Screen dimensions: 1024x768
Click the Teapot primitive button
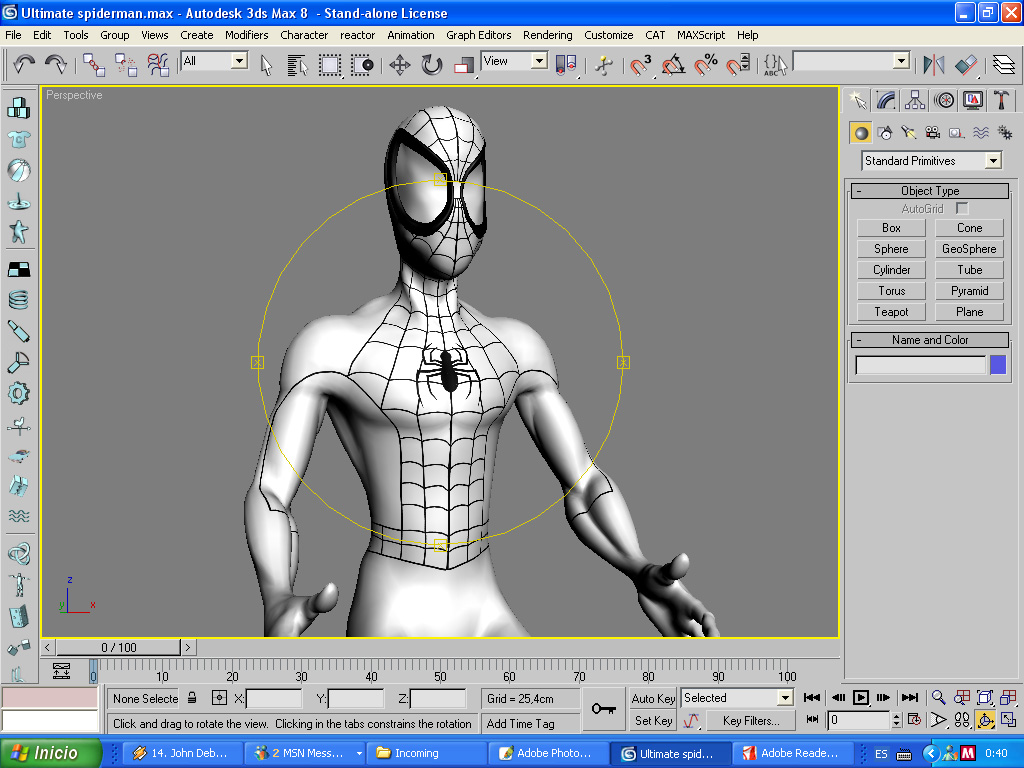[x=891, y=312]
